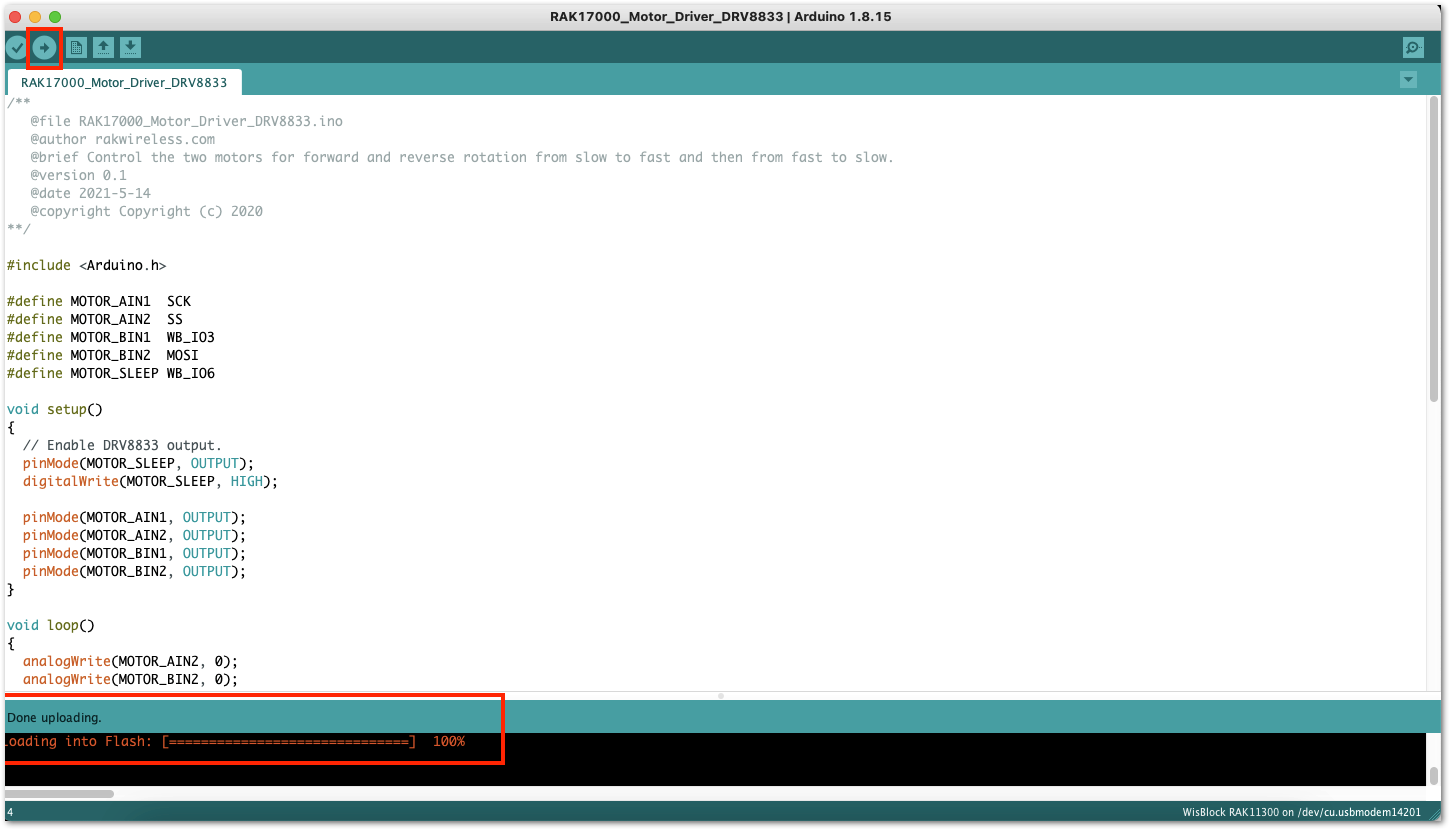Click the '@copyright Copyright (c) 2020' comment line
Image resolution: width=1450 pixels, height=830 pixels.
pyautogui.click(x=146, y=211)
